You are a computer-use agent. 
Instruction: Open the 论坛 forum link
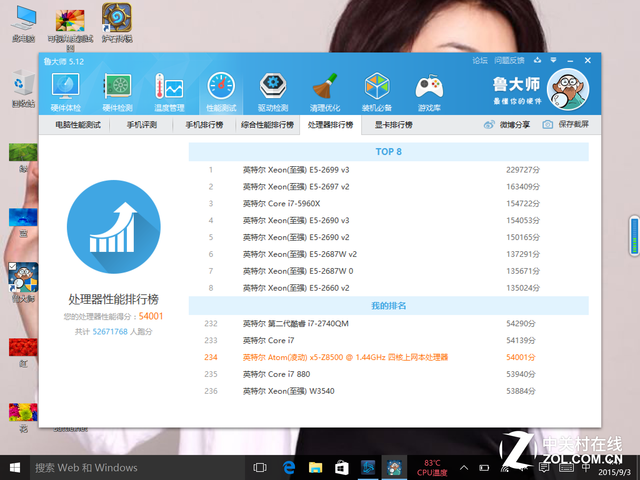(x=480, y=61)
